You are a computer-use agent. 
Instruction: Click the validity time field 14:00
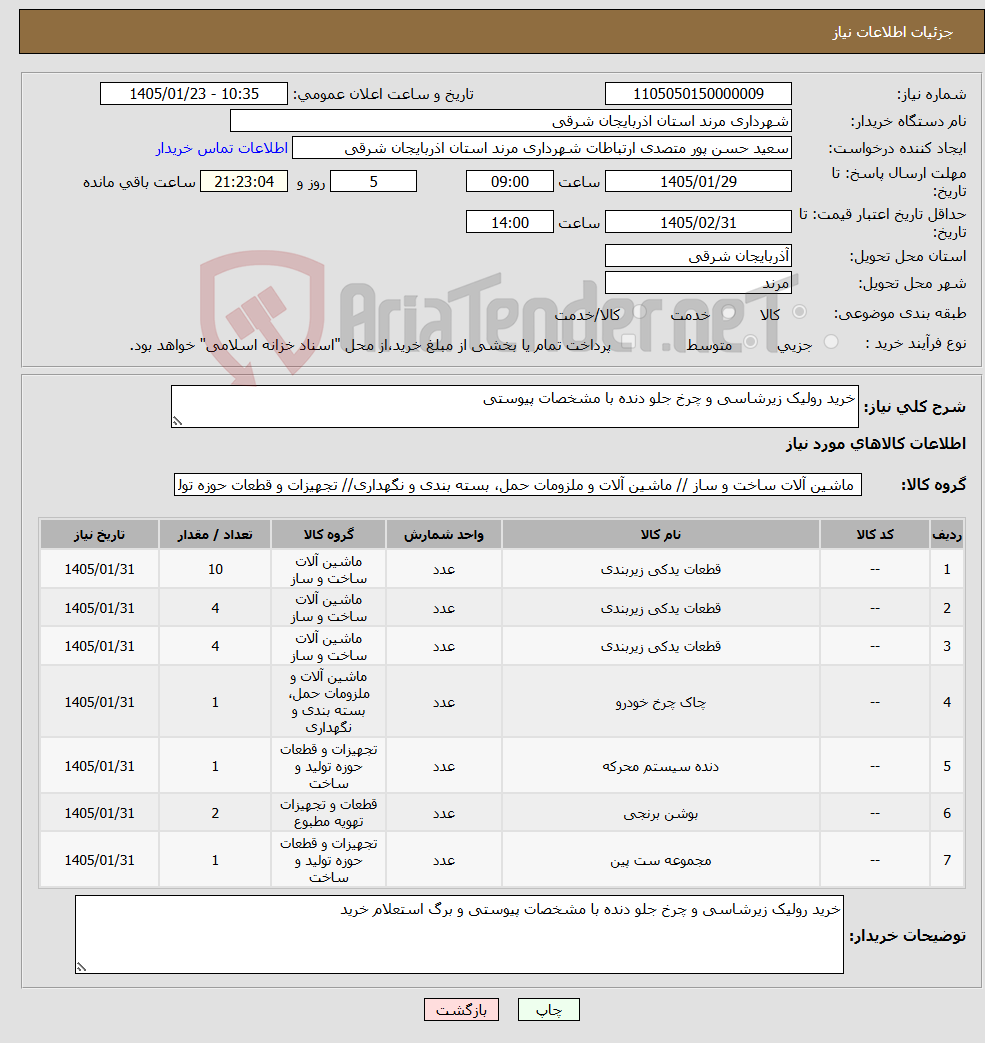click(x=509, y=222)
